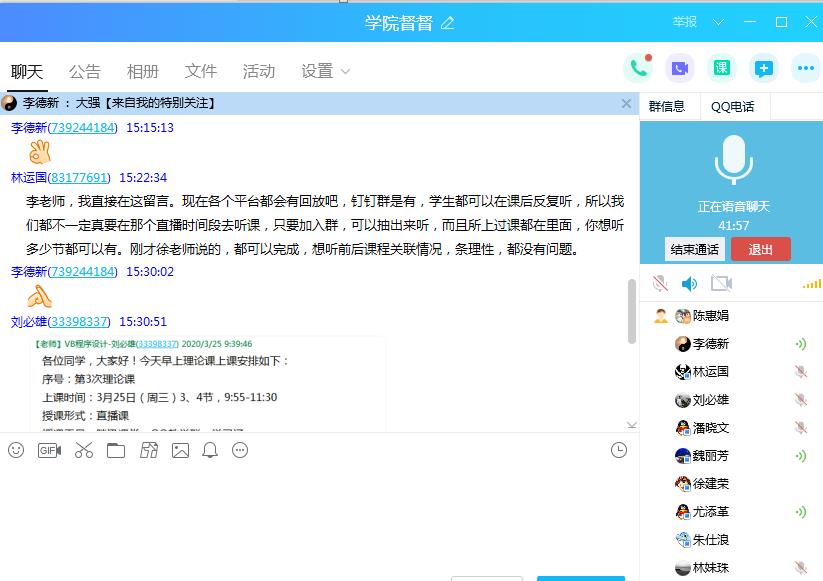
Task: Click the praying hands emoji sent at 15:30:02
Action: click(39, 297)
